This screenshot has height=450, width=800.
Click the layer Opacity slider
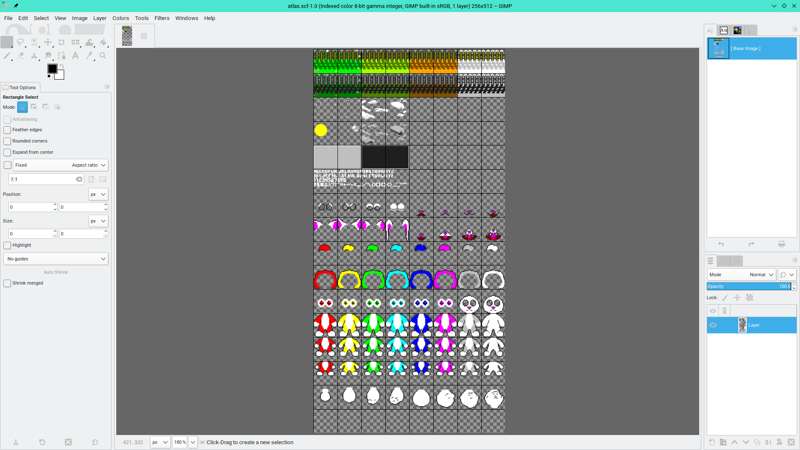coord(748,286)
